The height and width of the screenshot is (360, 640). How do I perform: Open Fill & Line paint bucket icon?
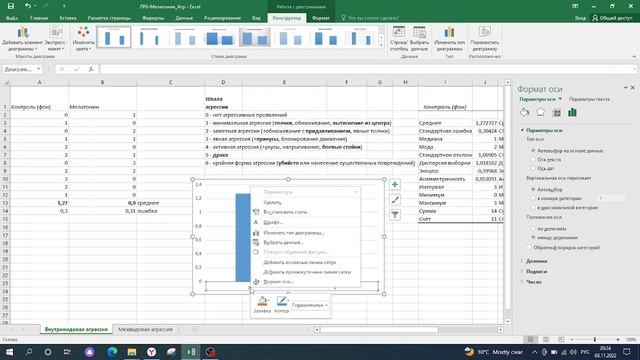[524, 112]
